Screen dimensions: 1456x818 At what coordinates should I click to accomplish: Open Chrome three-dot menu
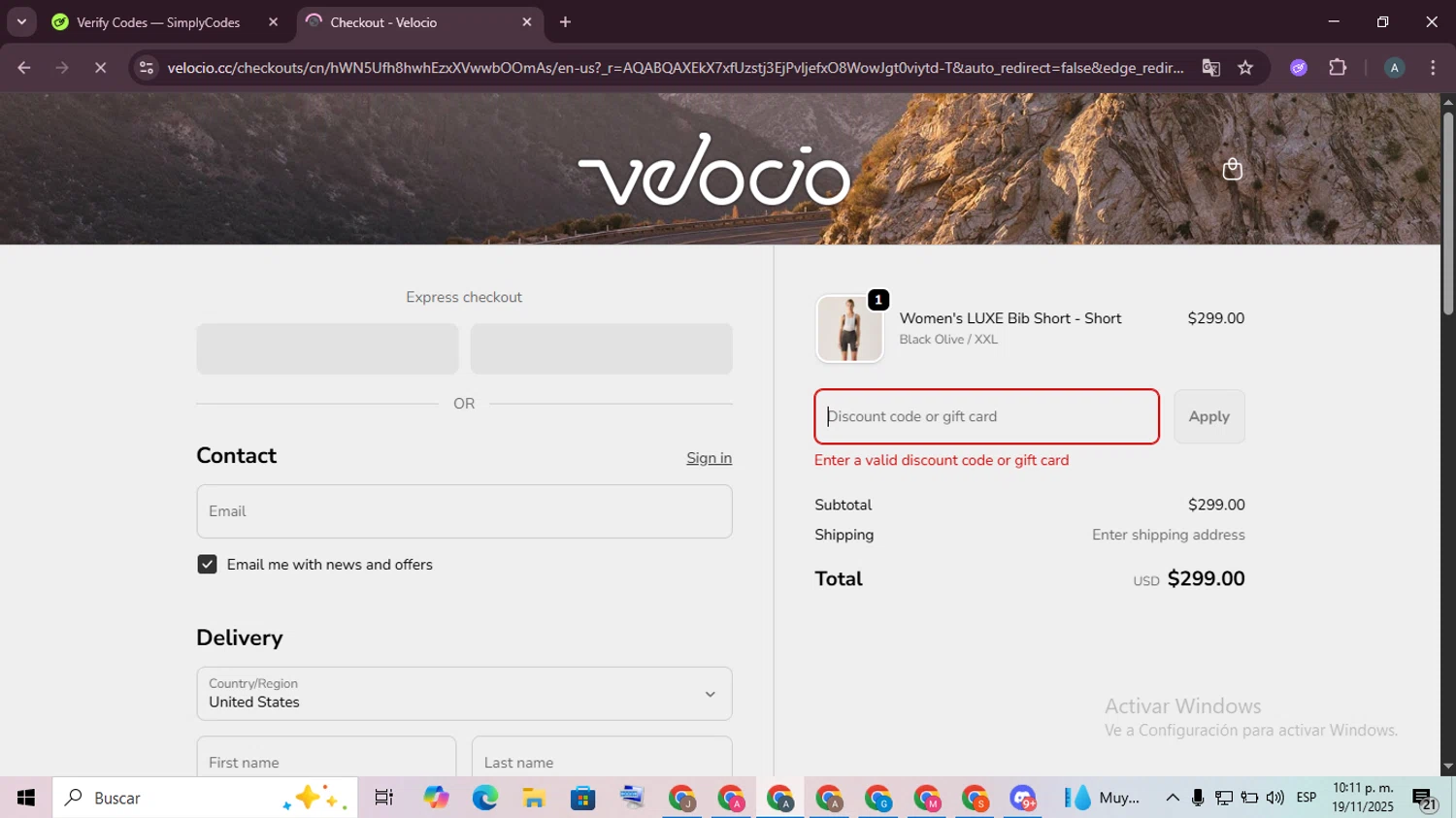tap(1433, 68)
